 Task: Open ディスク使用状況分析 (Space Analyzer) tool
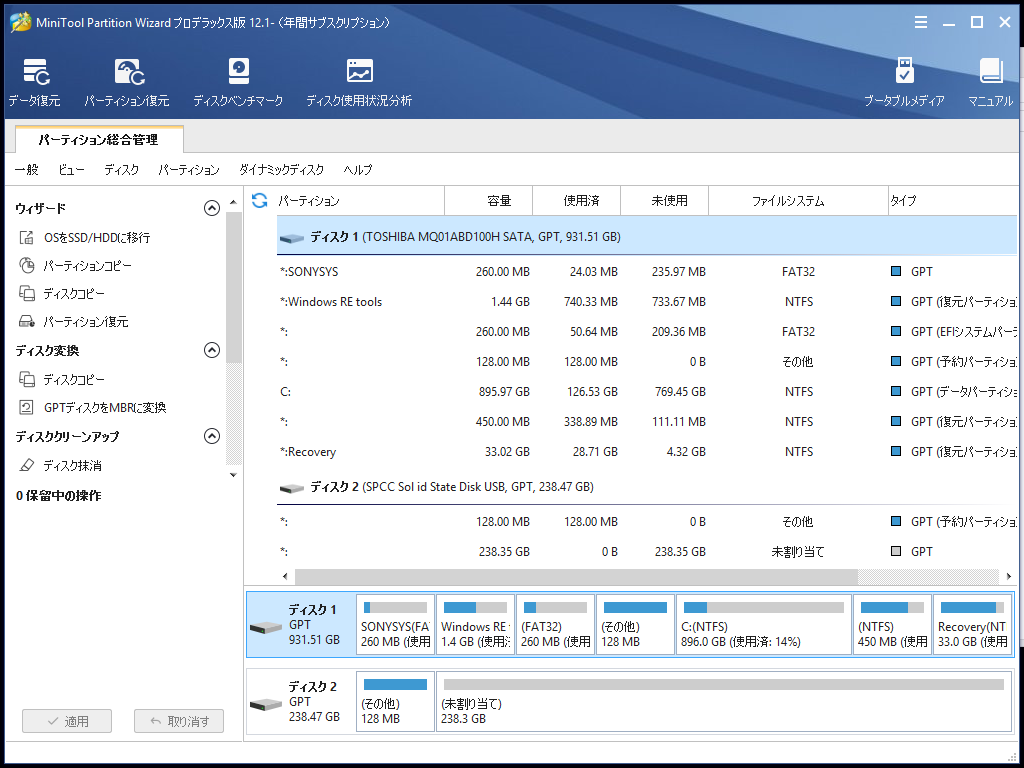coord(359,82)
